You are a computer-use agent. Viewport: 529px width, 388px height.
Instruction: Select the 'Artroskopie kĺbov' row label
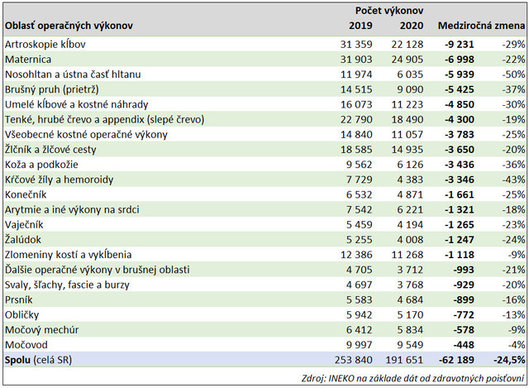click(x=45, y=44)
